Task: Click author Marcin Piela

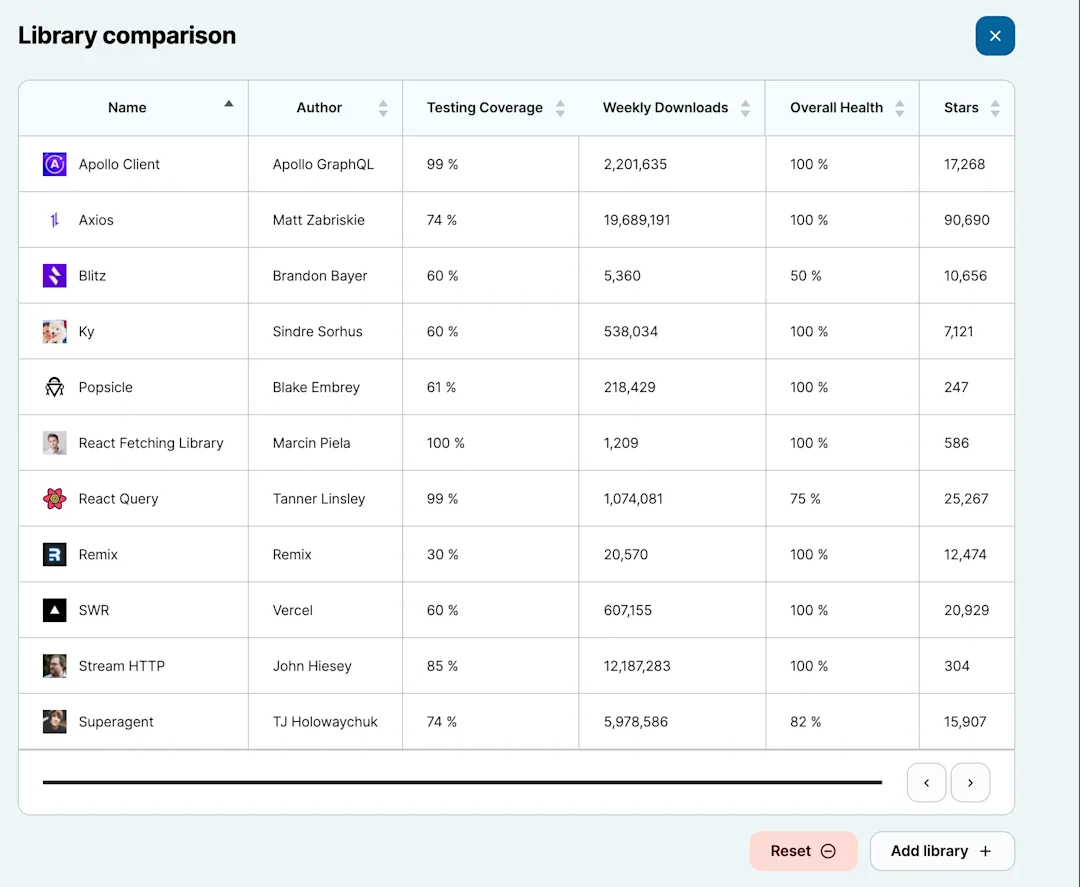Action: (311, 443)
